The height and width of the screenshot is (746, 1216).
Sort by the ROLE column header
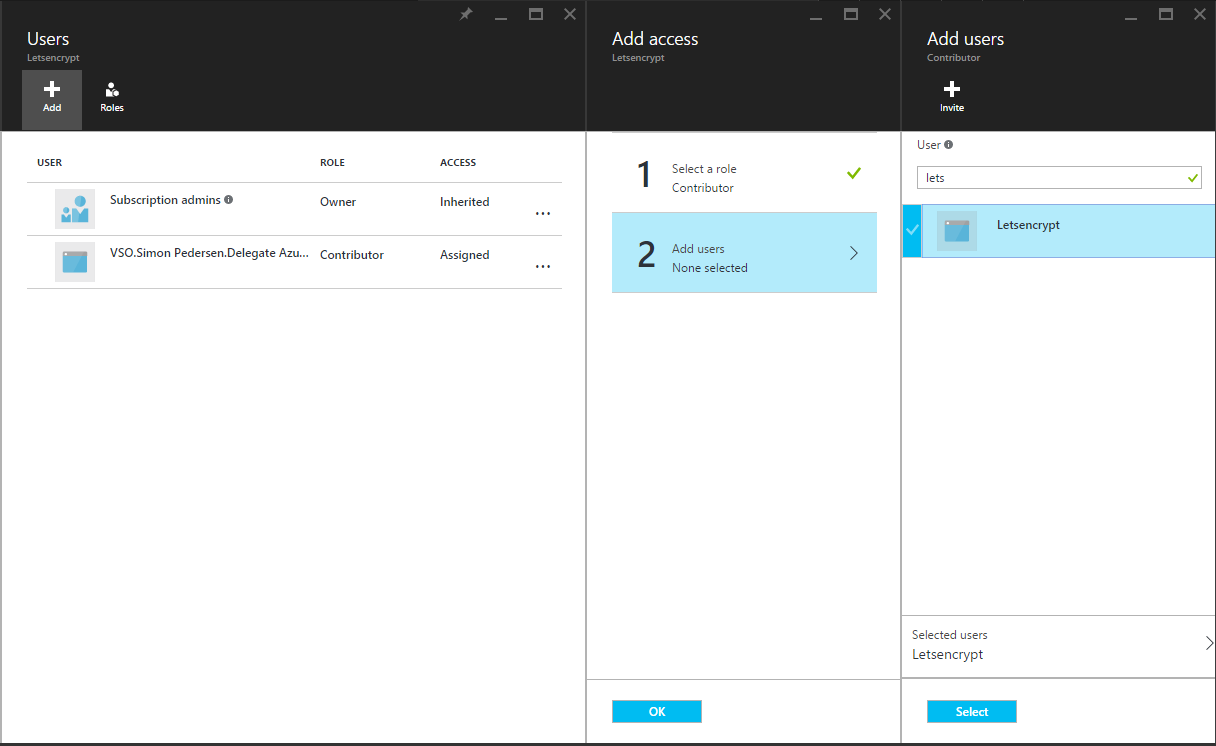pos(332,163)
